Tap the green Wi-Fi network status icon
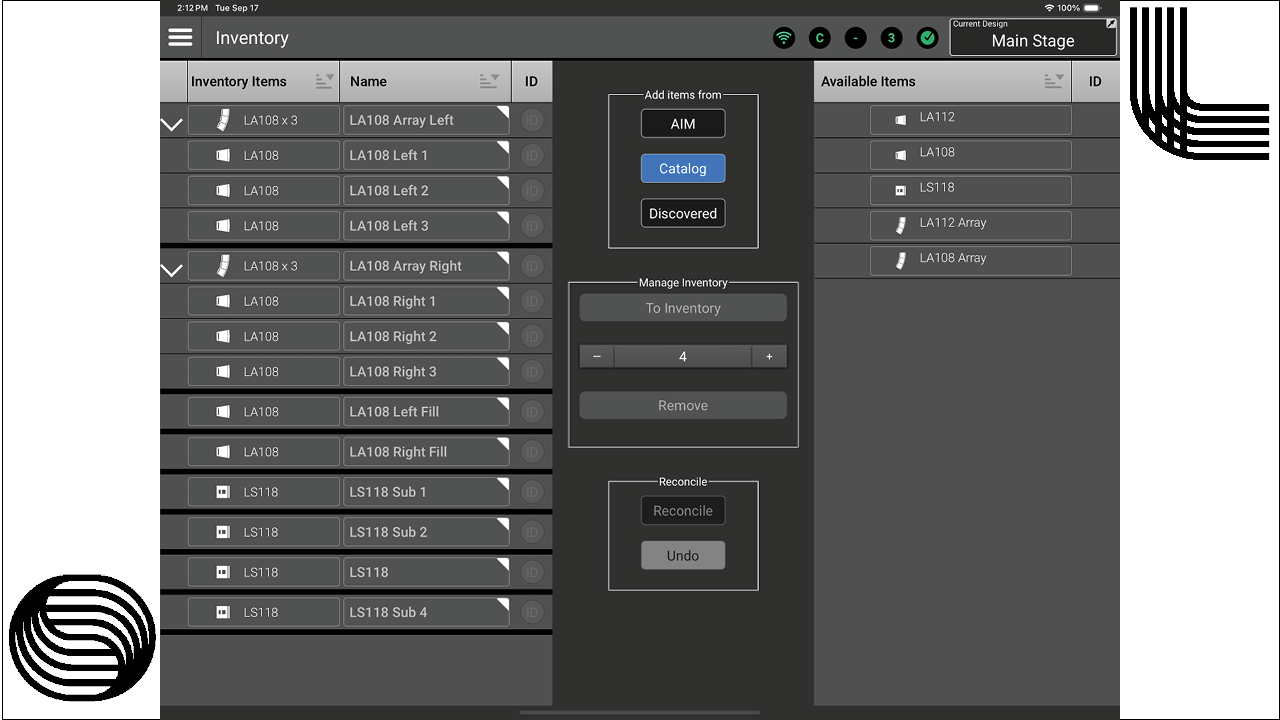 point(784,38)
